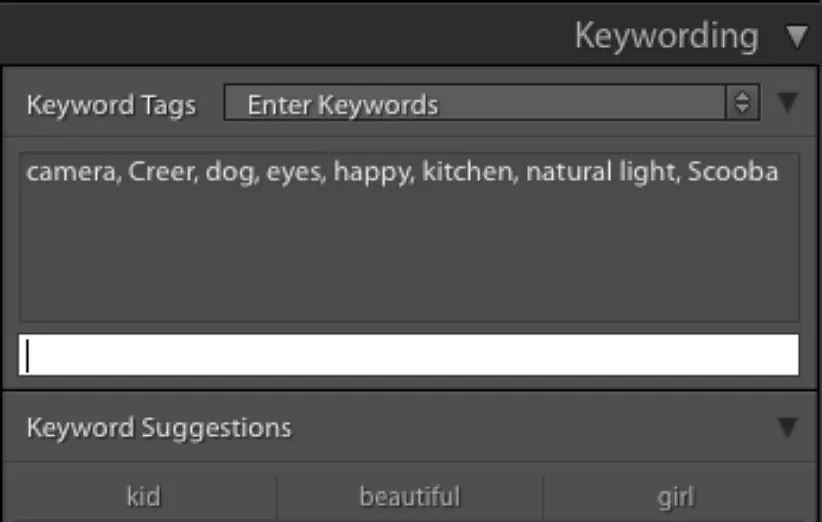Click the word "camera" in applied keywords
This screenshot has height=522, width=822.
click(x=60, y=172)
